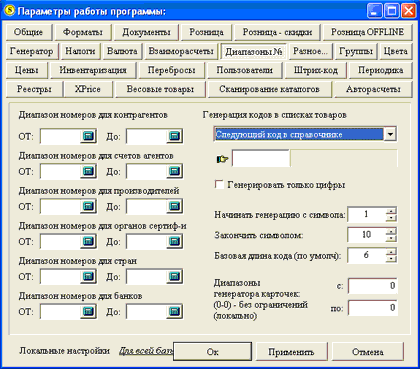This screenshot has height=369, width=420.
Task: Focus the card generator range 'с' field
Action: click(372, 286)
